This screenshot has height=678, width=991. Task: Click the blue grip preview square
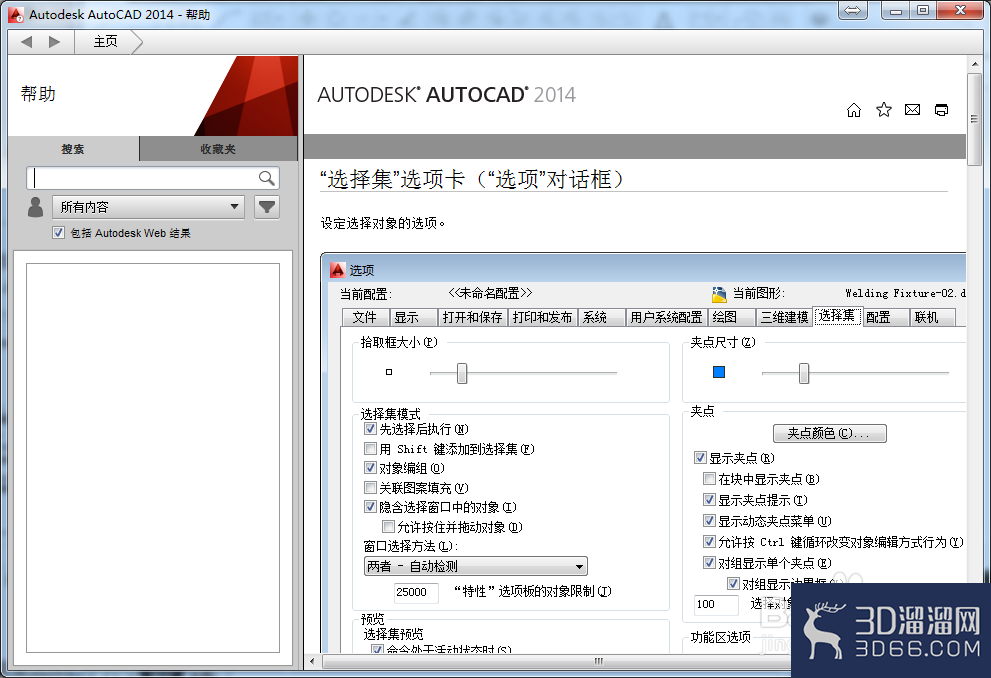(x=719, y=372)
